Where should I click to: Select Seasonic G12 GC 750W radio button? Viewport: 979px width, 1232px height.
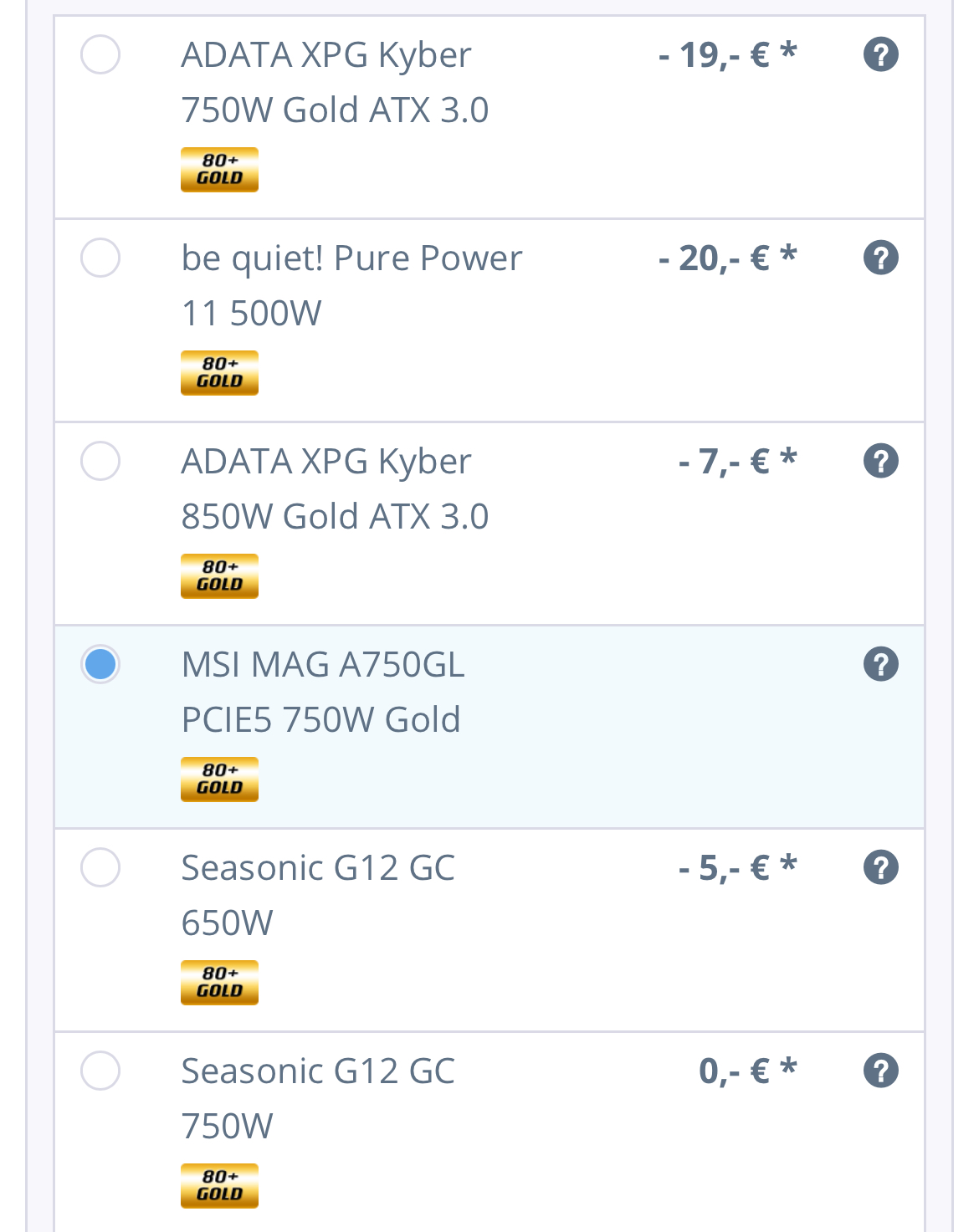100,1071
